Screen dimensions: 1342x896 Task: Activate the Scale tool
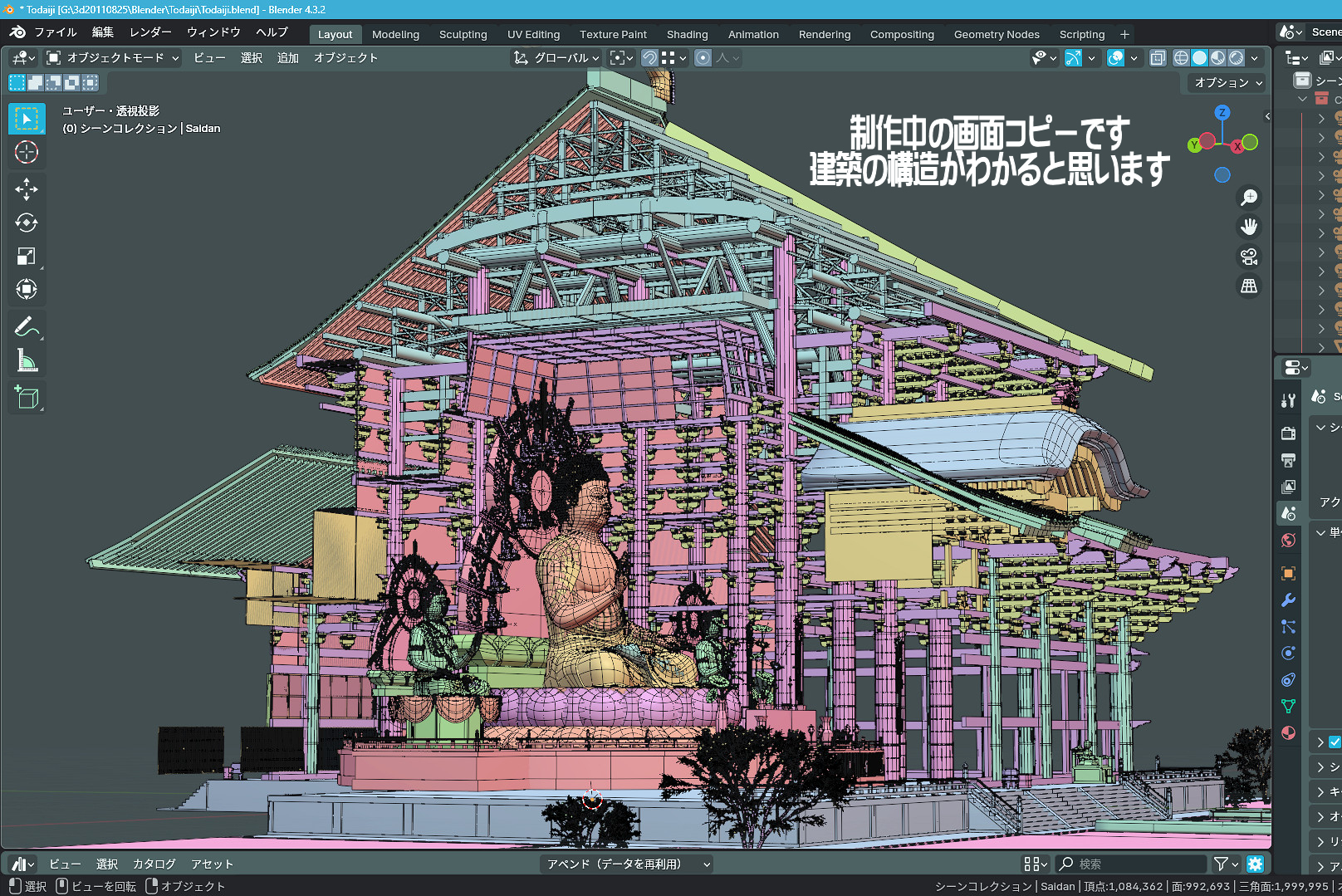27,257
